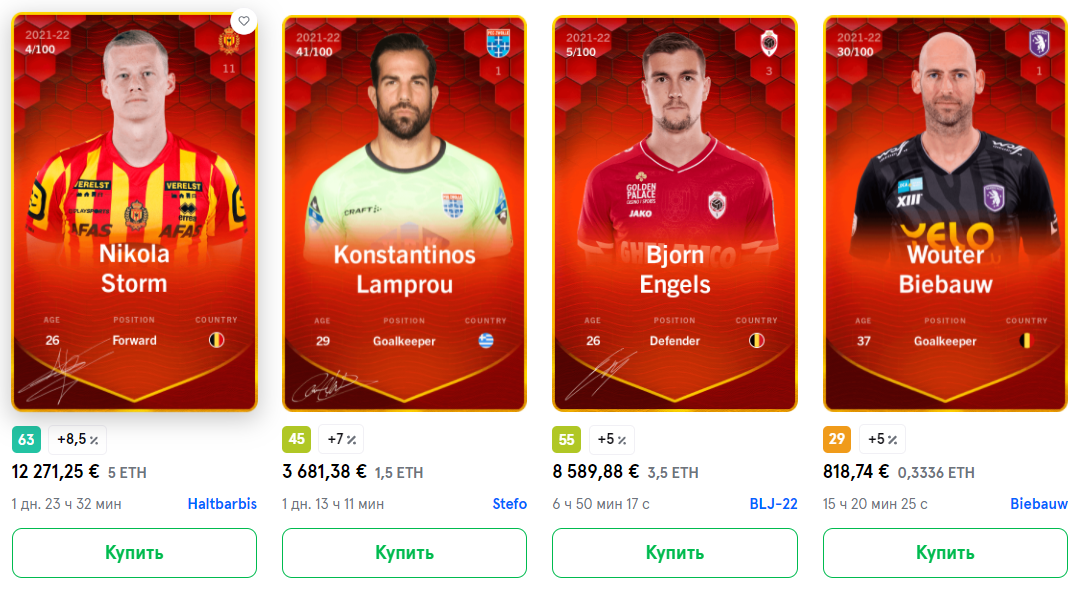Screen dimensions: 1089x590
Task: Click the Mechelen club crest on Storm's card
Action: (x=229, y=42)
